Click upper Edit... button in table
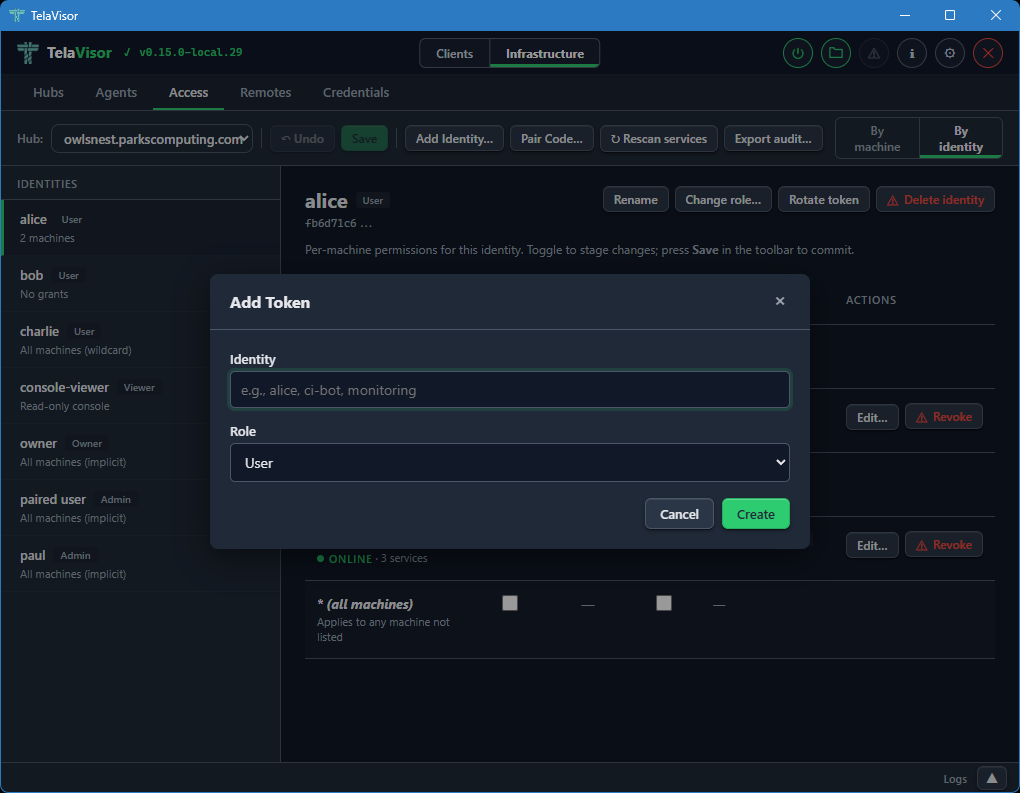 [872, 417]
